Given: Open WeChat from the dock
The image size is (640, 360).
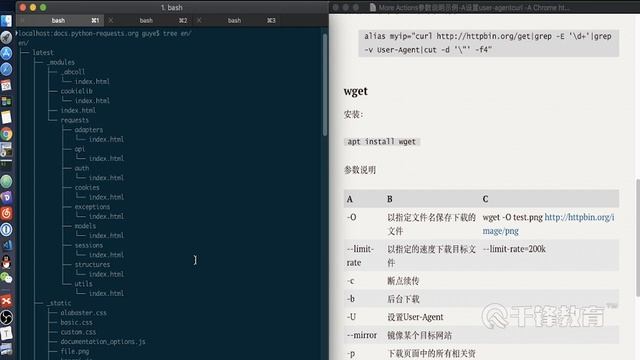Looking at the screenshot, I should 6,278.
